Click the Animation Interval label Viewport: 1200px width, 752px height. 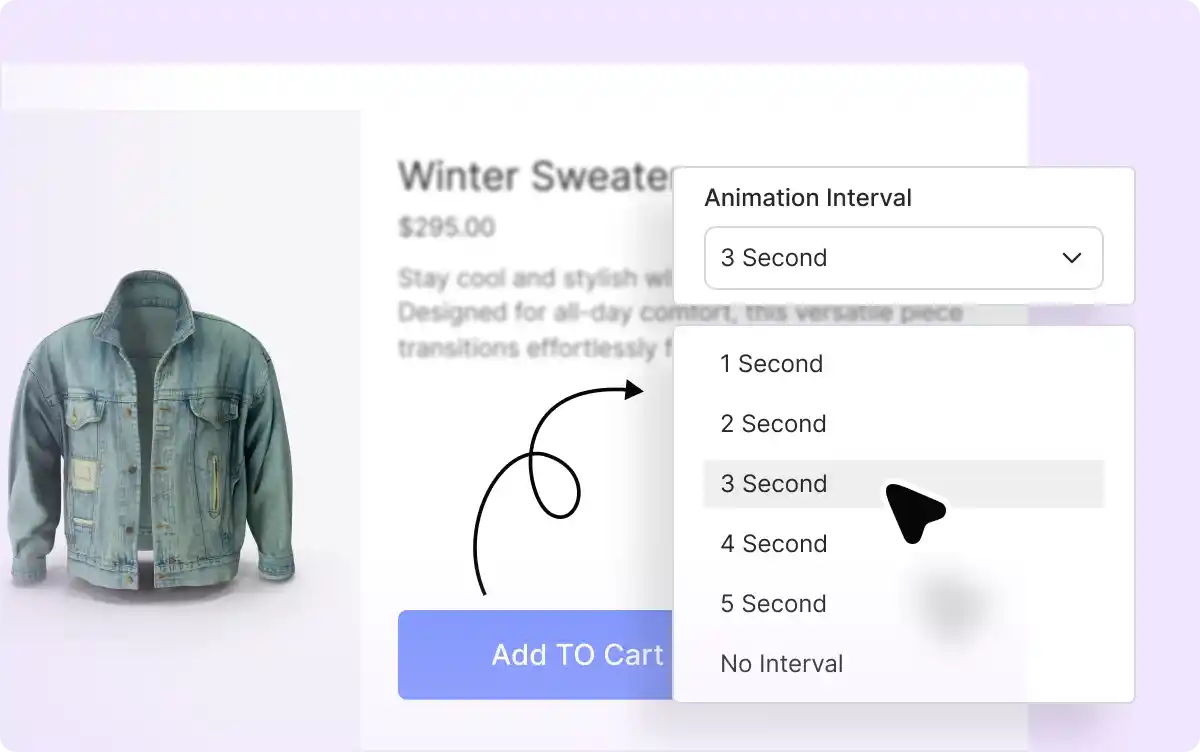pos(808,198)
